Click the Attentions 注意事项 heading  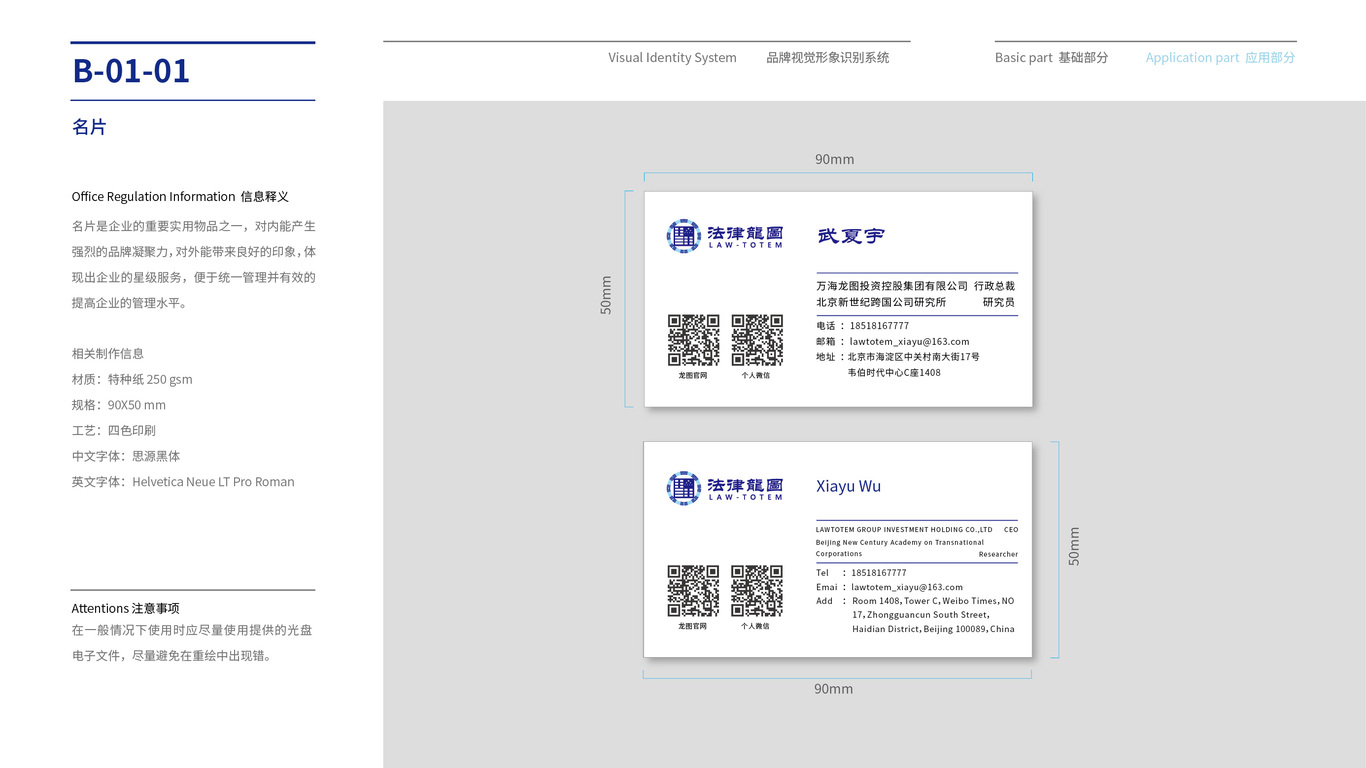[x=125, y=608]
